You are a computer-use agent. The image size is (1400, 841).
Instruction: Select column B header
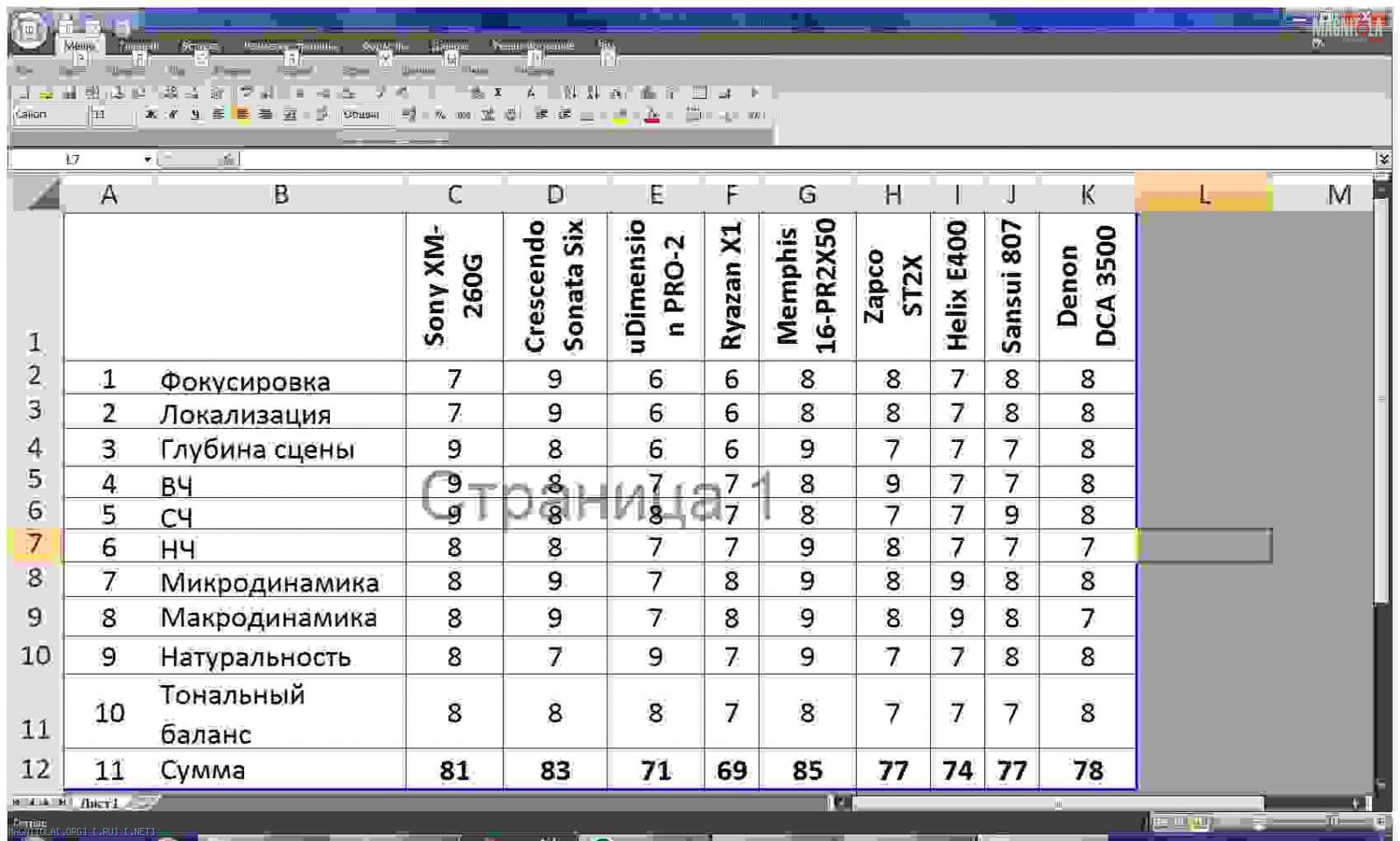[x=280, y=194]
